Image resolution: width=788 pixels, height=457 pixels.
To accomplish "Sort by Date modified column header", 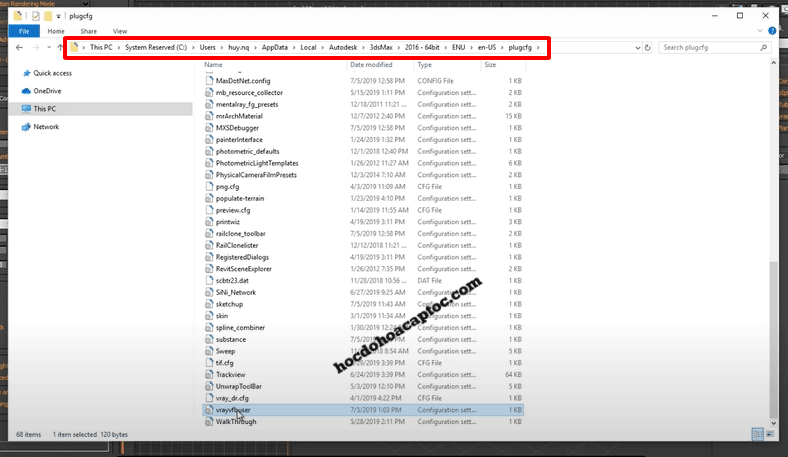I will tap(372, 65).
